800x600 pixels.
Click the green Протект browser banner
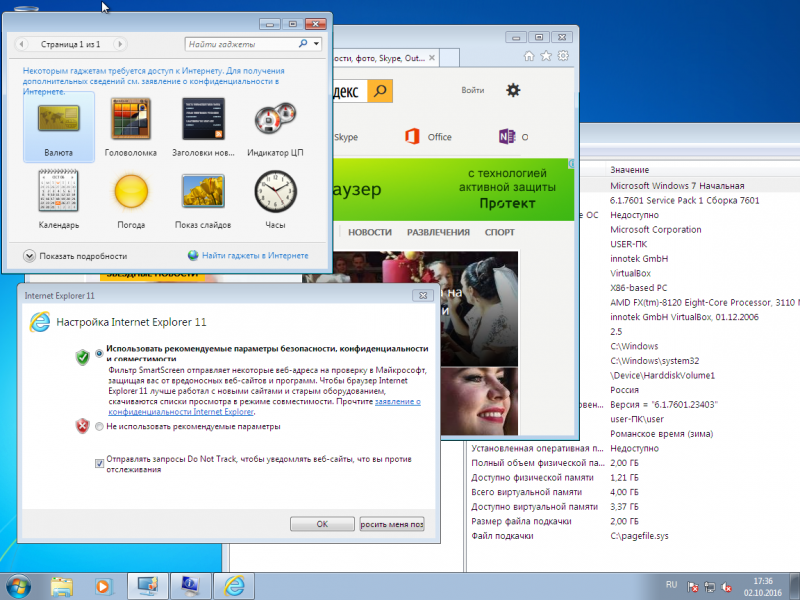tap(454, 189)
